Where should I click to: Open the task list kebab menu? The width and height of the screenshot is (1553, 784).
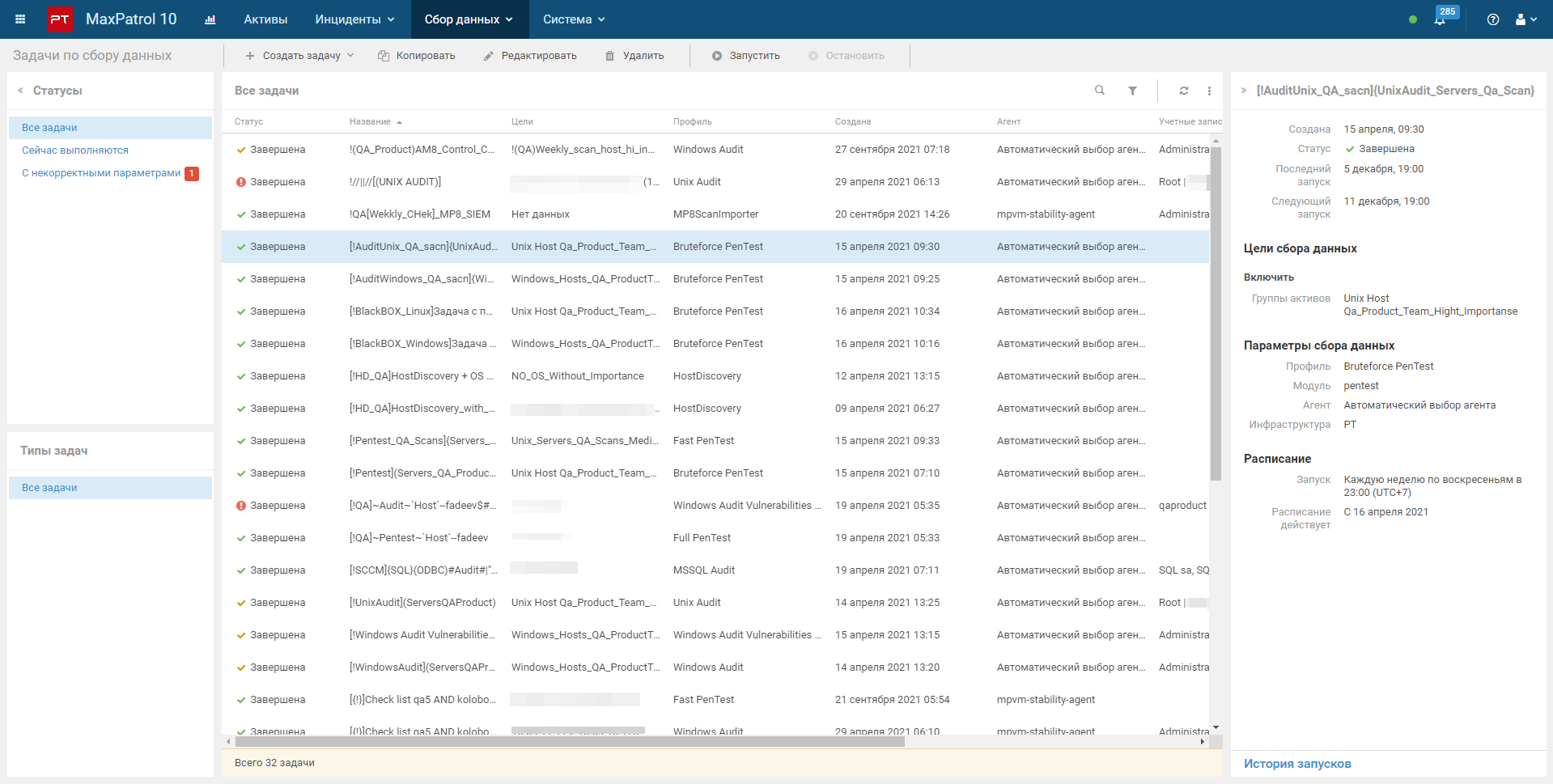(x=1210, y=91)
